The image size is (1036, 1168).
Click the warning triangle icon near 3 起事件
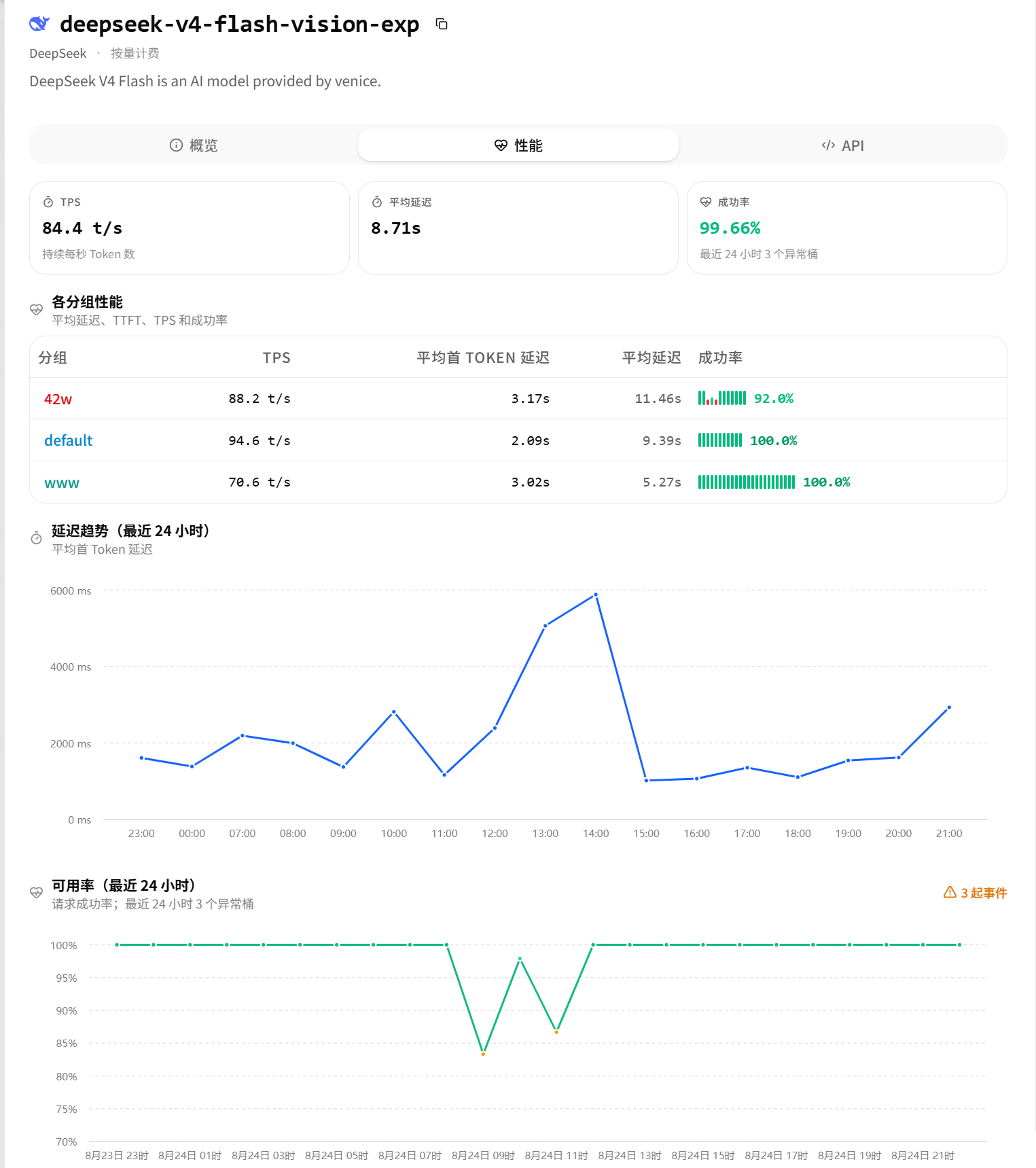[x=950, y=892]
